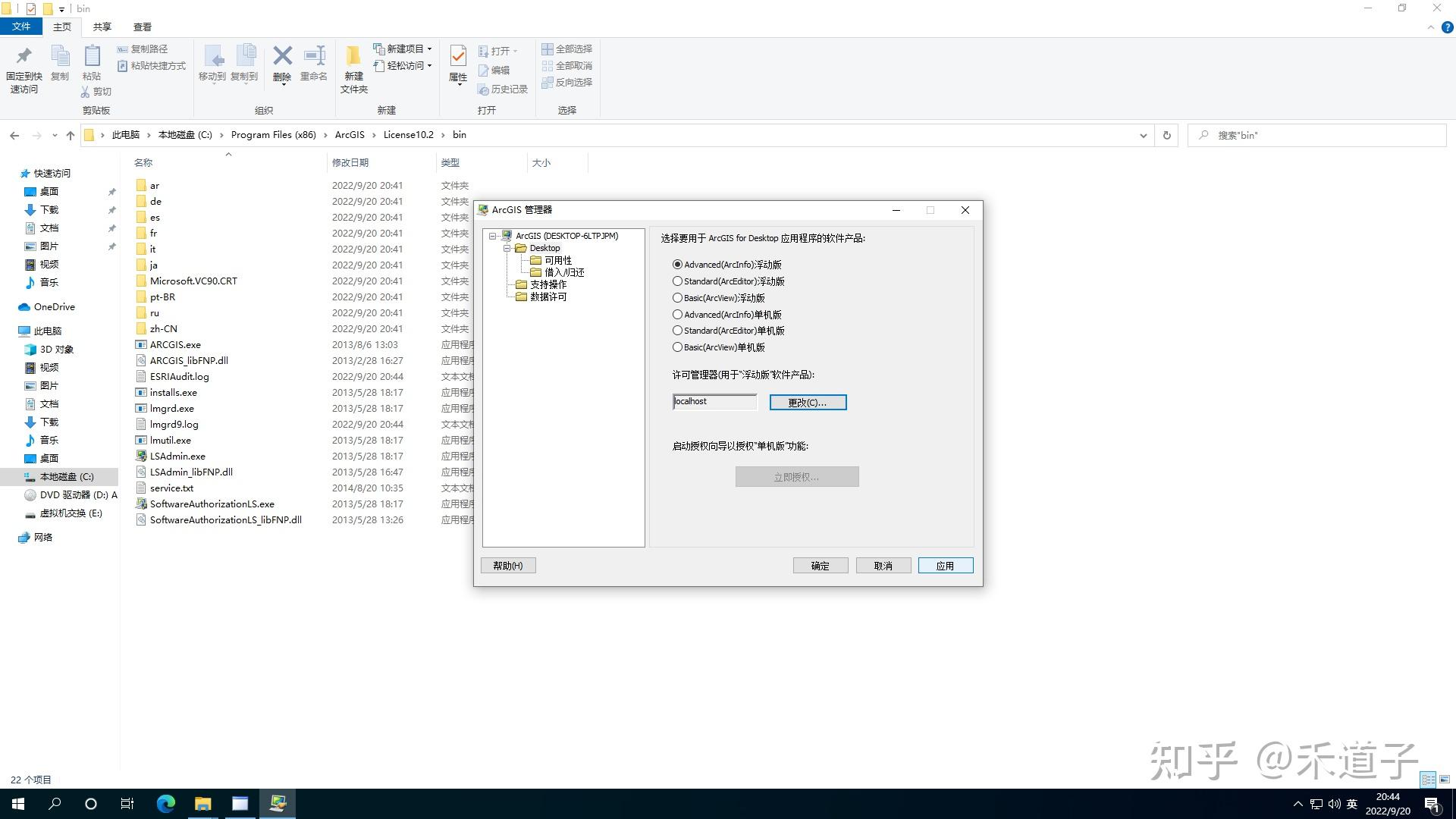Select Standard(ArcEditor) floating radio button
1456x819 pixels.
click(x=677, y=281)
